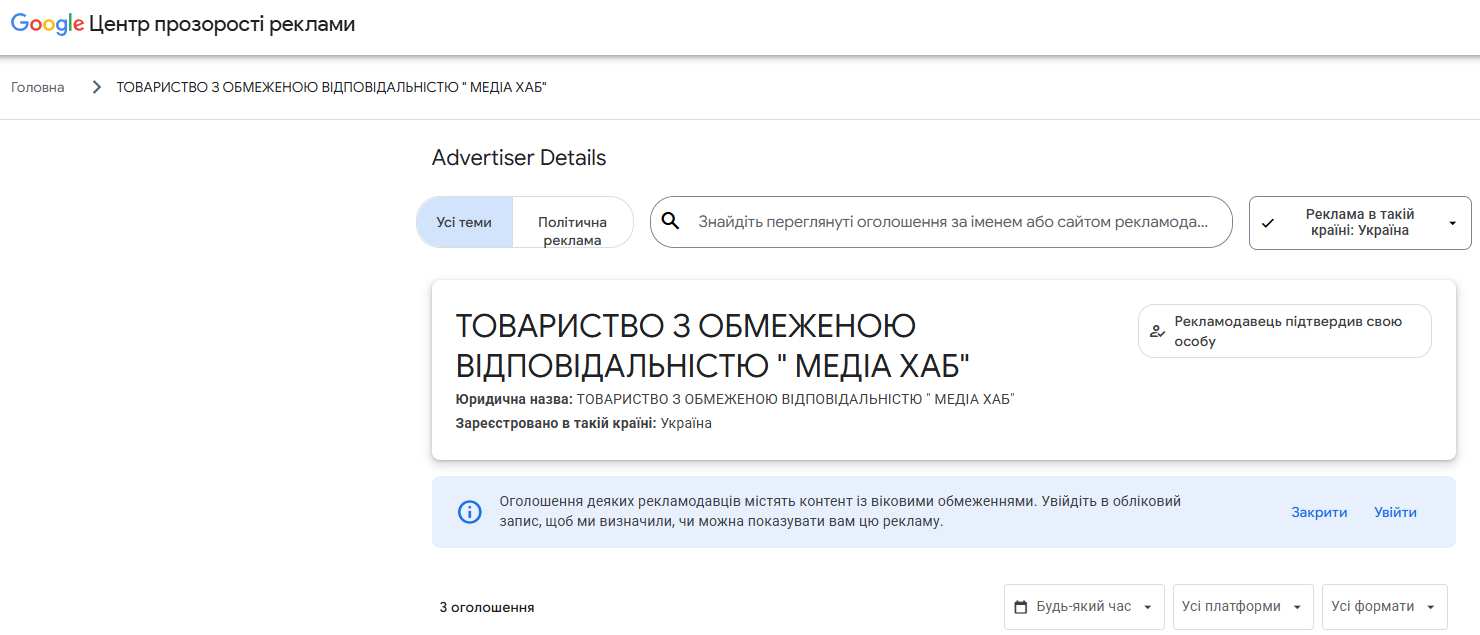Click the magnifier search icon
Viewport: 1480px width, 635px height.
(671, 221)
